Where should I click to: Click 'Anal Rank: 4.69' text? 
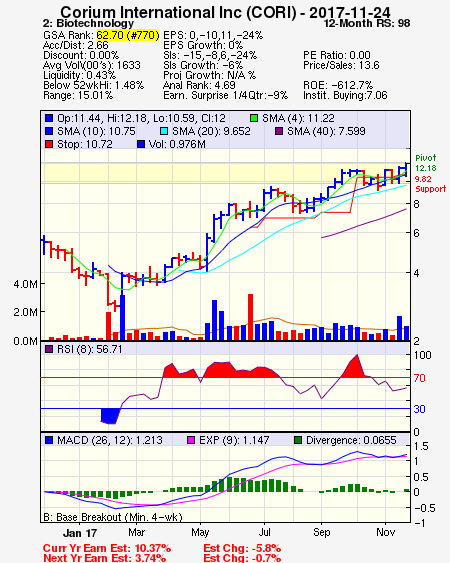[199, 85]
